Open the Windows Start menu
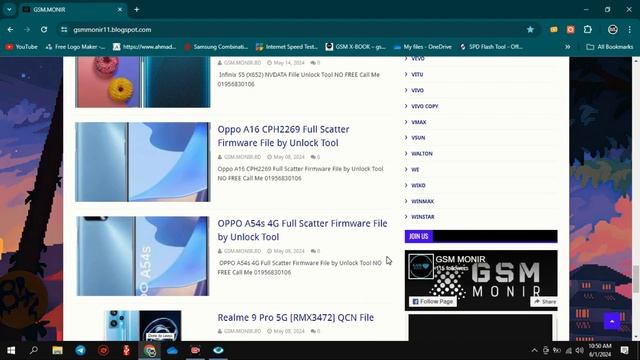Screen dimensions: 640x360 (x=11, y=350)
